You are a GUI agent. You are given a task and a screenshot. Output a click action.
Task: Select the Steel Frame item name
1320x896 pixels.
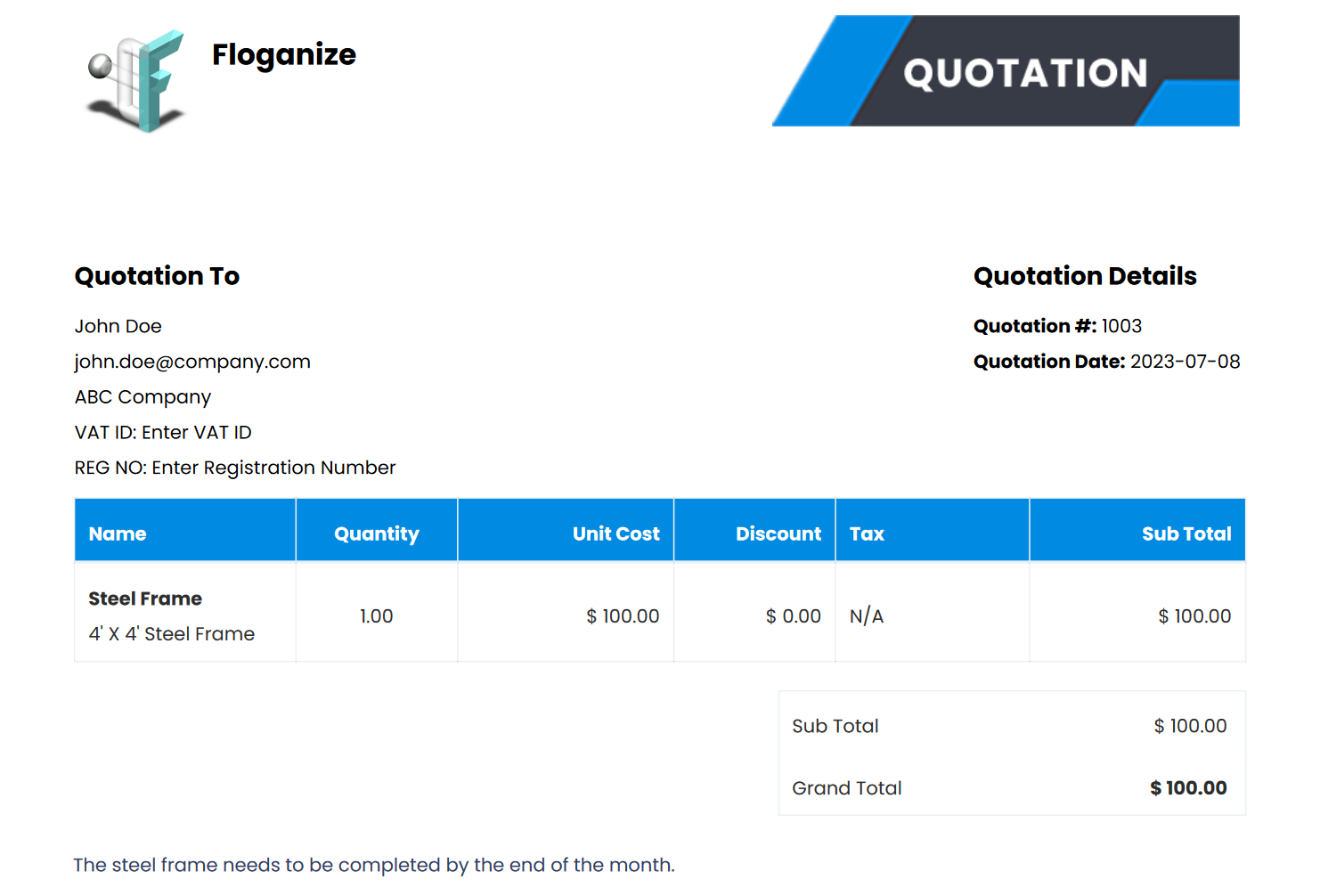(145, 599)
